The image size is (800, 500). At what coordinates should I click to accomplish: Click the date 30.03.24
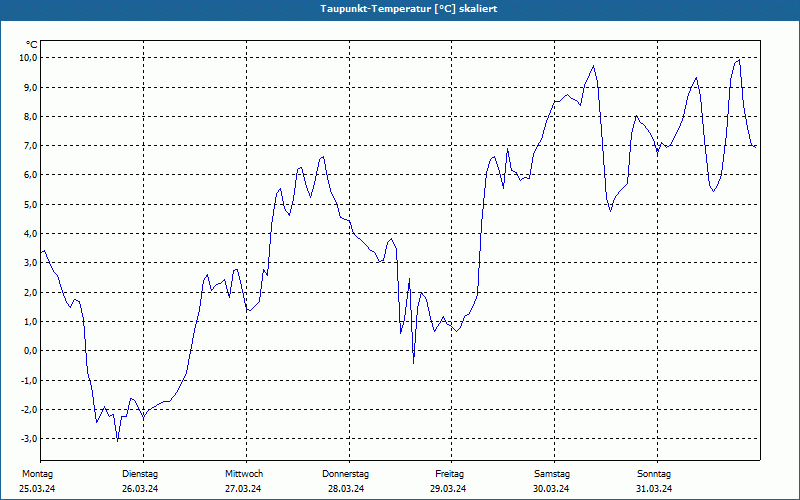tap(551, 489)
